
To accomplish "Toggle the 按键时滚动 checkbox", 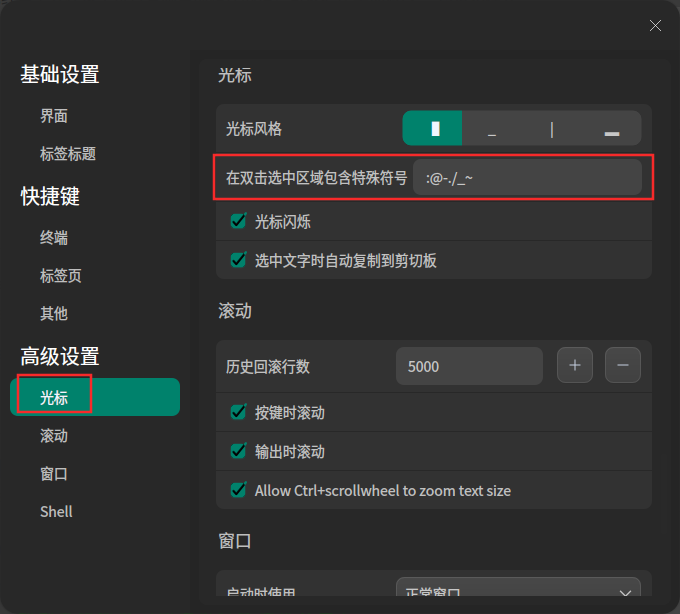I will pyautogui.click(x=239, y=412).
